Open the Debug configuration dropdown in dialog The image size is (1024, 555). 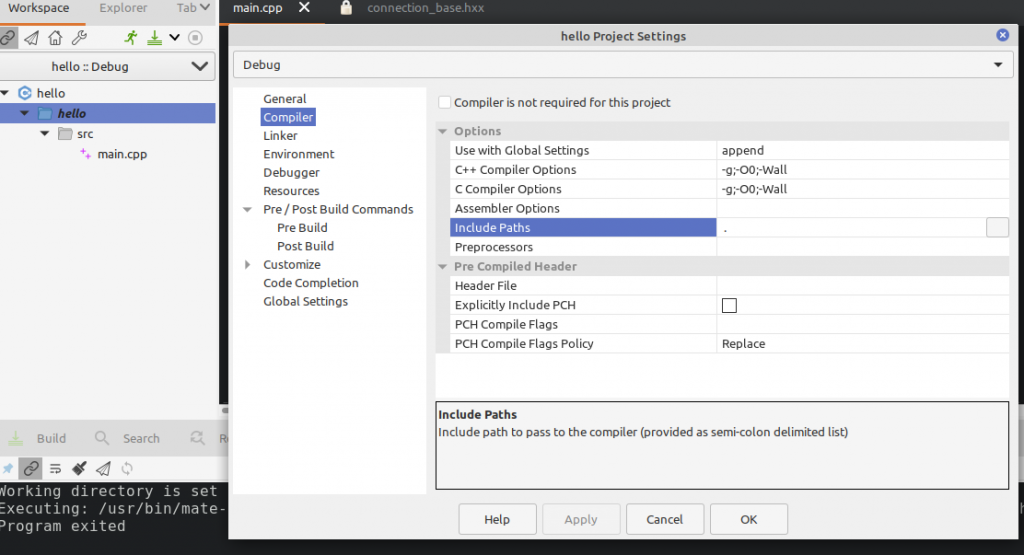pyautogui.click(x=620, y=65)
